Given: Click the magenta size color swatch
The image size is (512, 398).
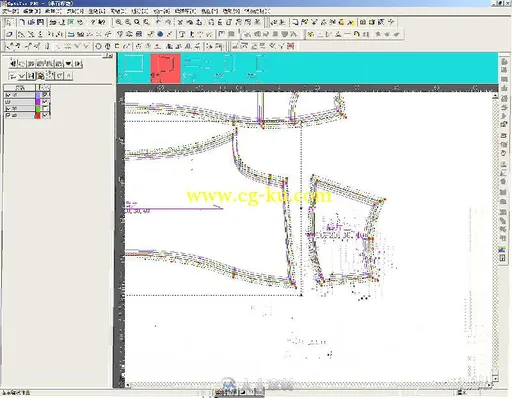Looking at the screenshot, I should [38, 102].
